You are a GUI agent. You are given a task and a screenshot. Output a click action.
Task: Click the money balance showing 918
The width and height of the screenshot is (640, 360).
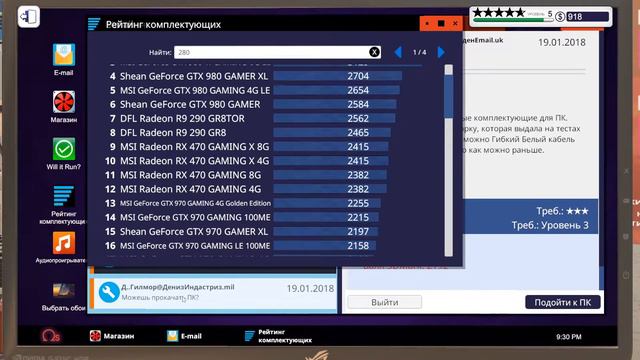587,17
